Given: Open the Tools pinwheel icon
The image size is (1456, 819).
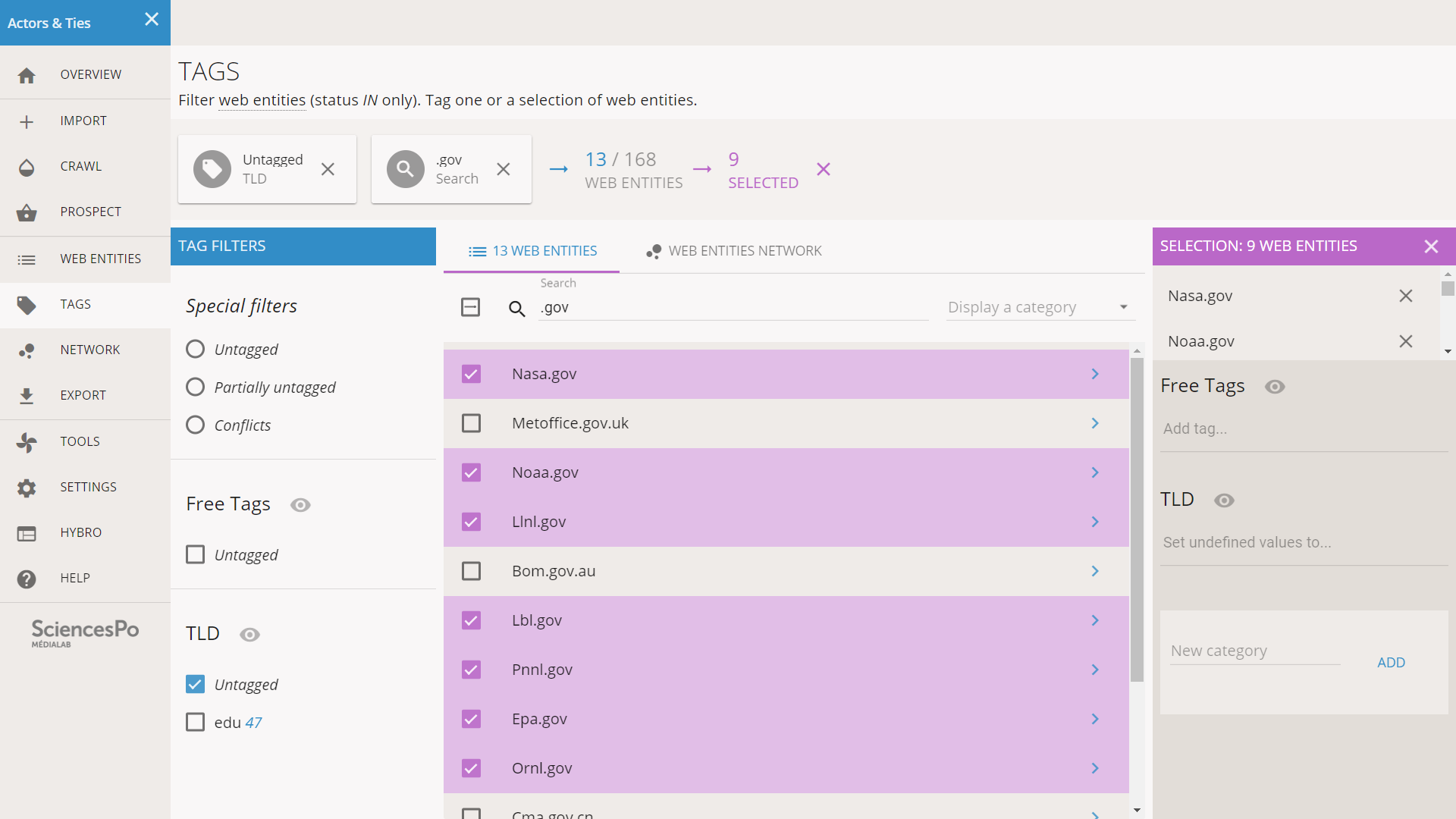Looking at the screenshot, I should point(27,442).
